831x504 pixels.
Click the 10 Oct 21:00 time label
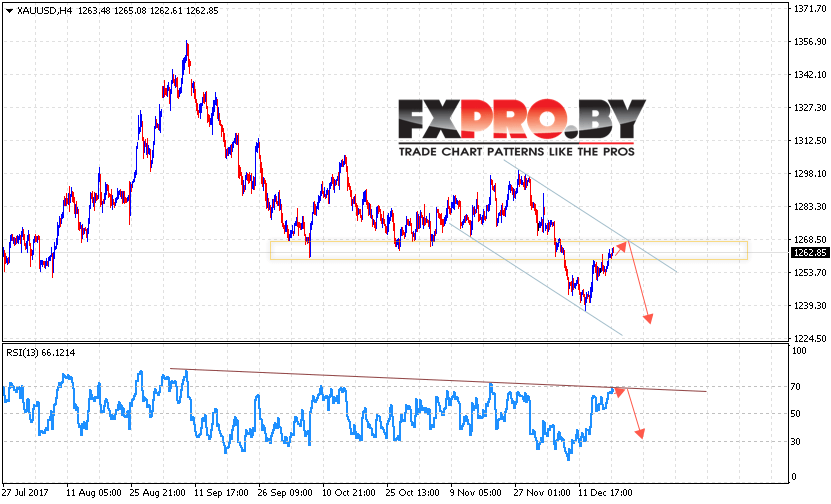click(x=349, y=492)
